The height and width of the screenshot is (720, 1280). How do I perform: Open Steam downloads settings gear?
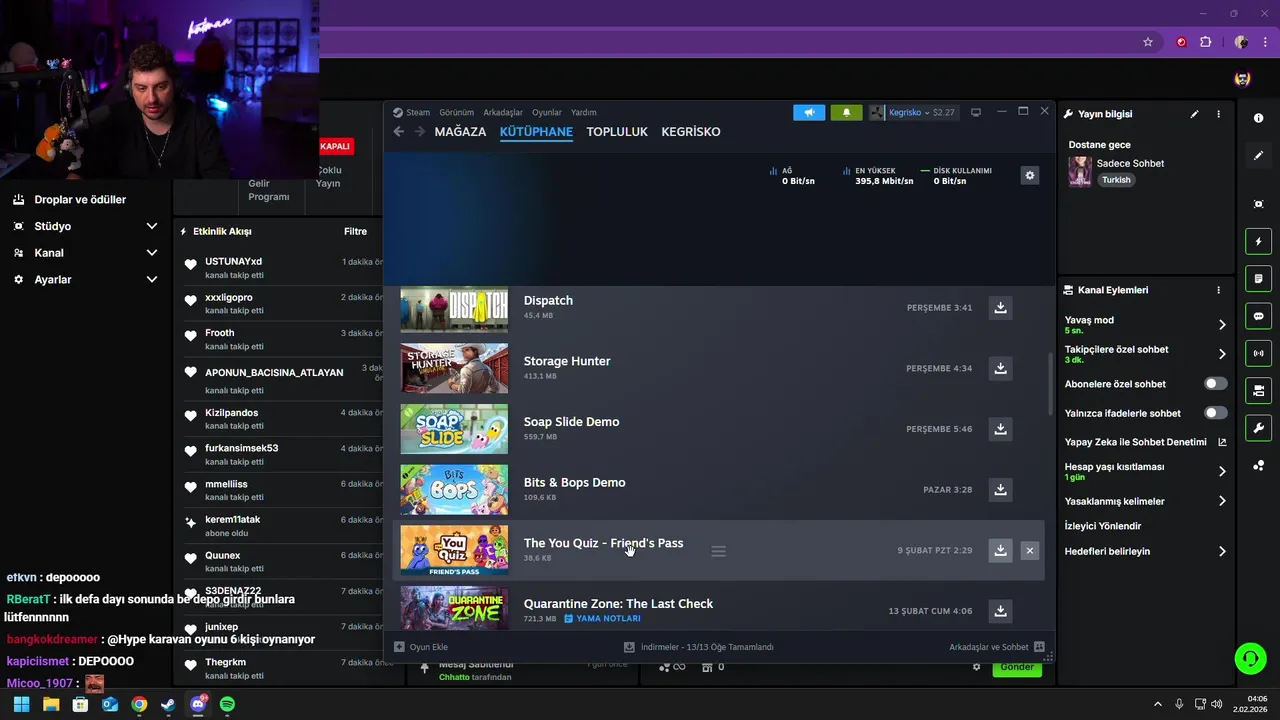(x=1030, y=176)
